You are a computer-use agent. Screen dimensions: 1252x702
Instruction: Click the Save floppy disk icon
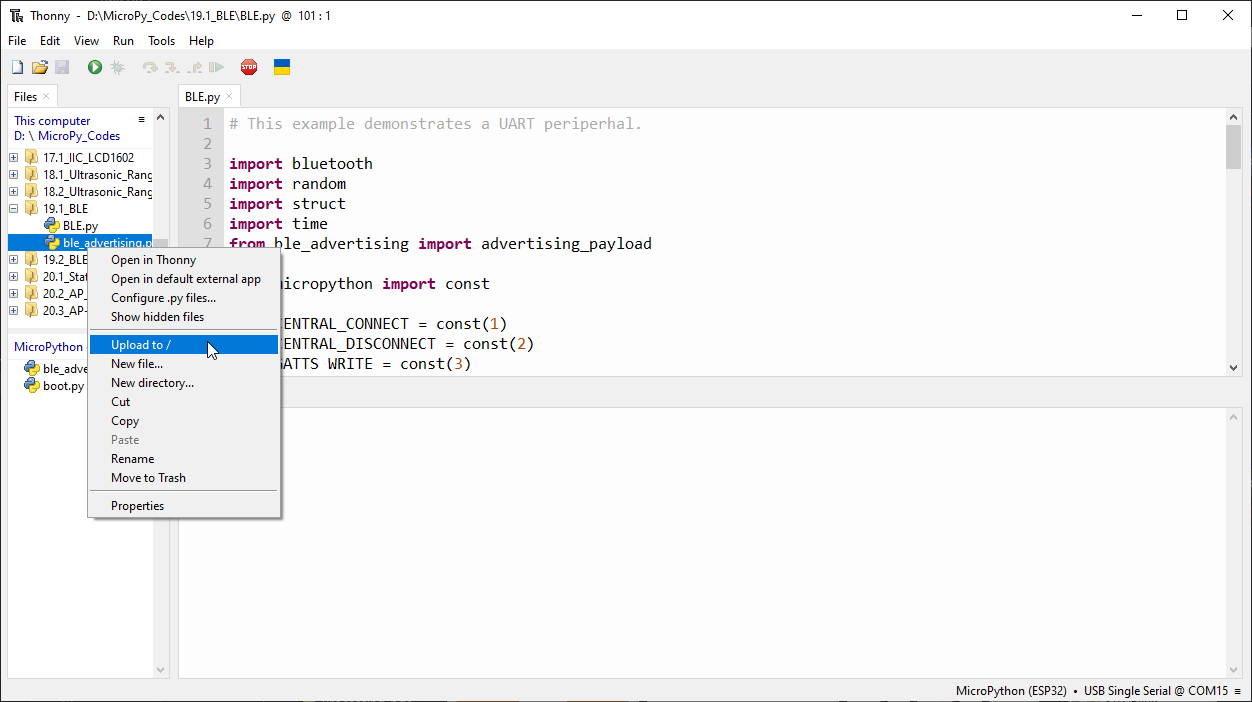[x=62, y=67]
